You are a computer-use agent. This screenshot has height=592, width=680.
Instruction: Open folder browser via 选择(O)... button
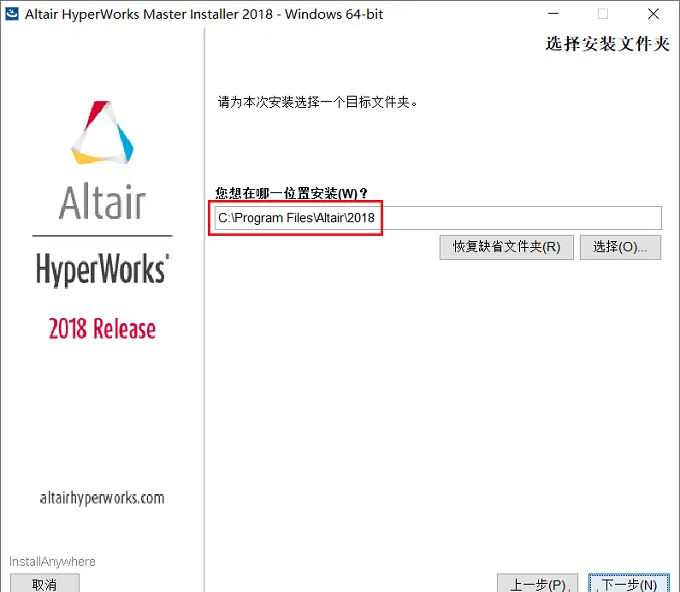click(x=620, y=247)
